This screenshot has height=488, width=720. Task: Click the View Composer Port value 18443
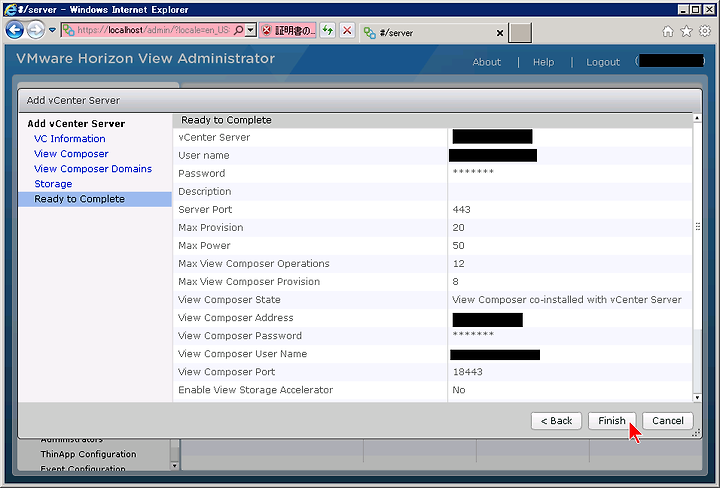click(467, 372)
